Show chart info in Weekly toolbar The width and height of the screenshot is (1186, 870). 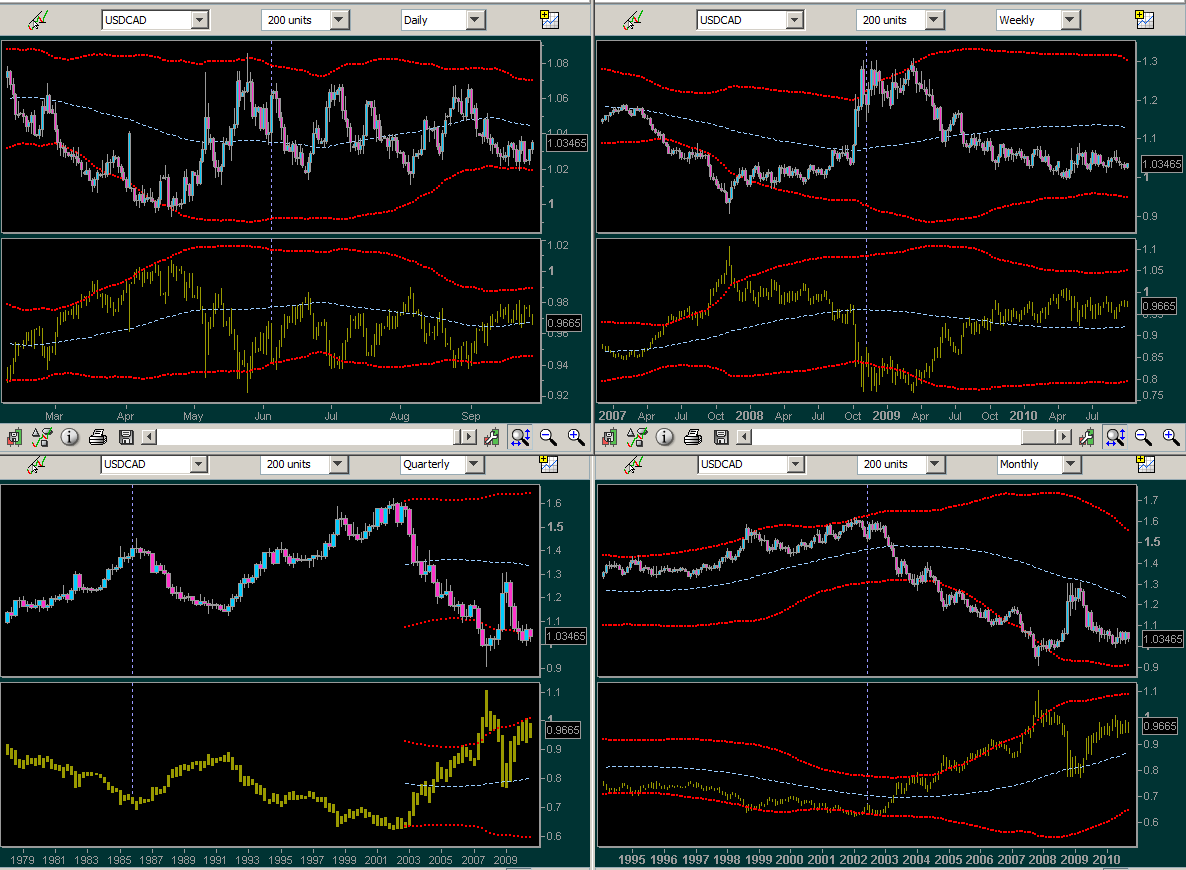tap(665, 437)
